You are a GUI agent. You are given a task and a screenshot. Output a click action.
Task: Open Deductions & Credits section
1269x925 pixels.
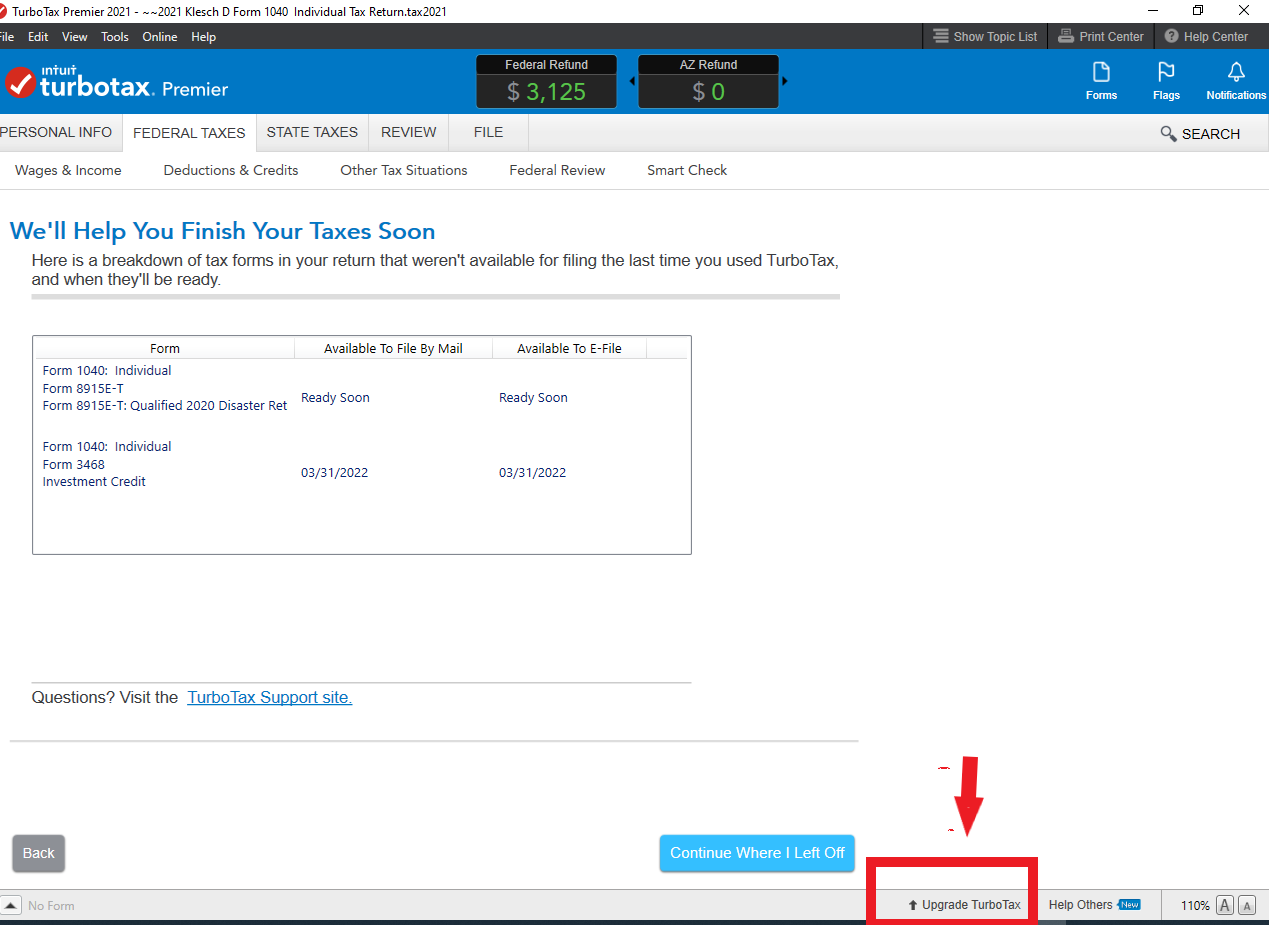click(x=231, y=170)
